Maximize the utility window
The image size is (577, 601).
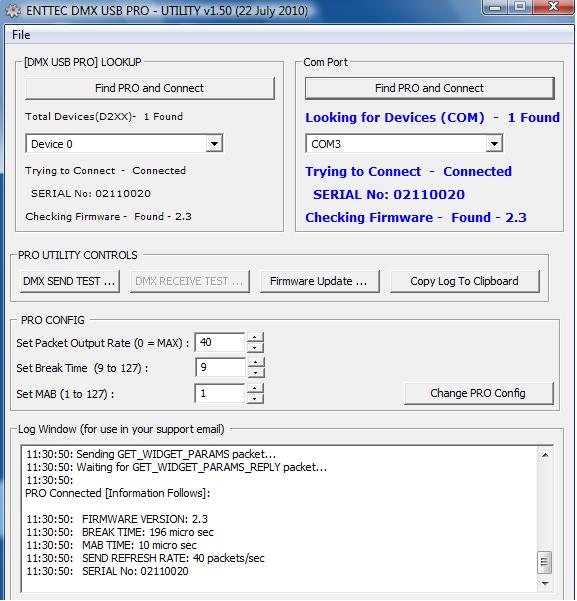click(520, 7)
